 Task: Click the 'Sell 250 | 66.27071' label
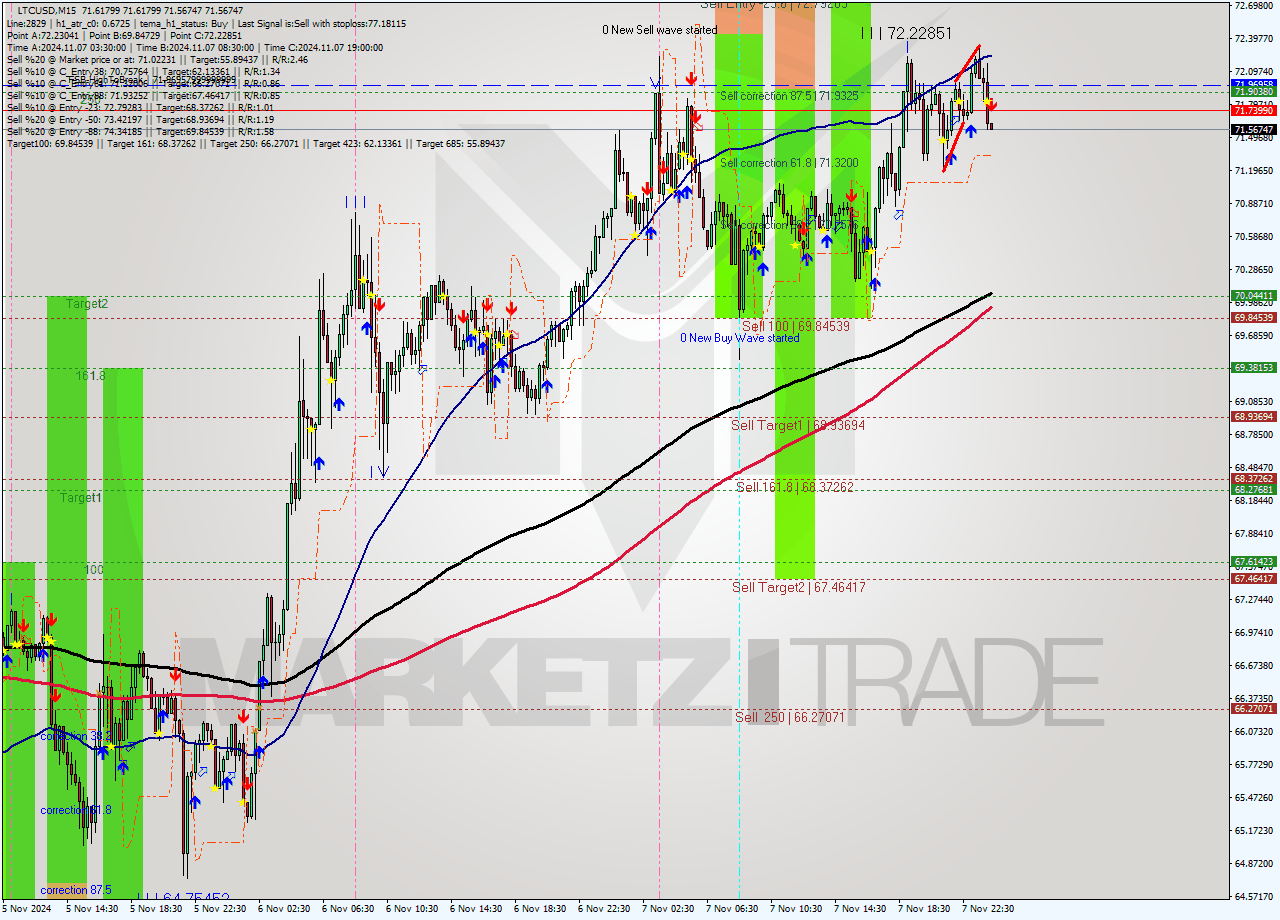click(x=790, y=717)
